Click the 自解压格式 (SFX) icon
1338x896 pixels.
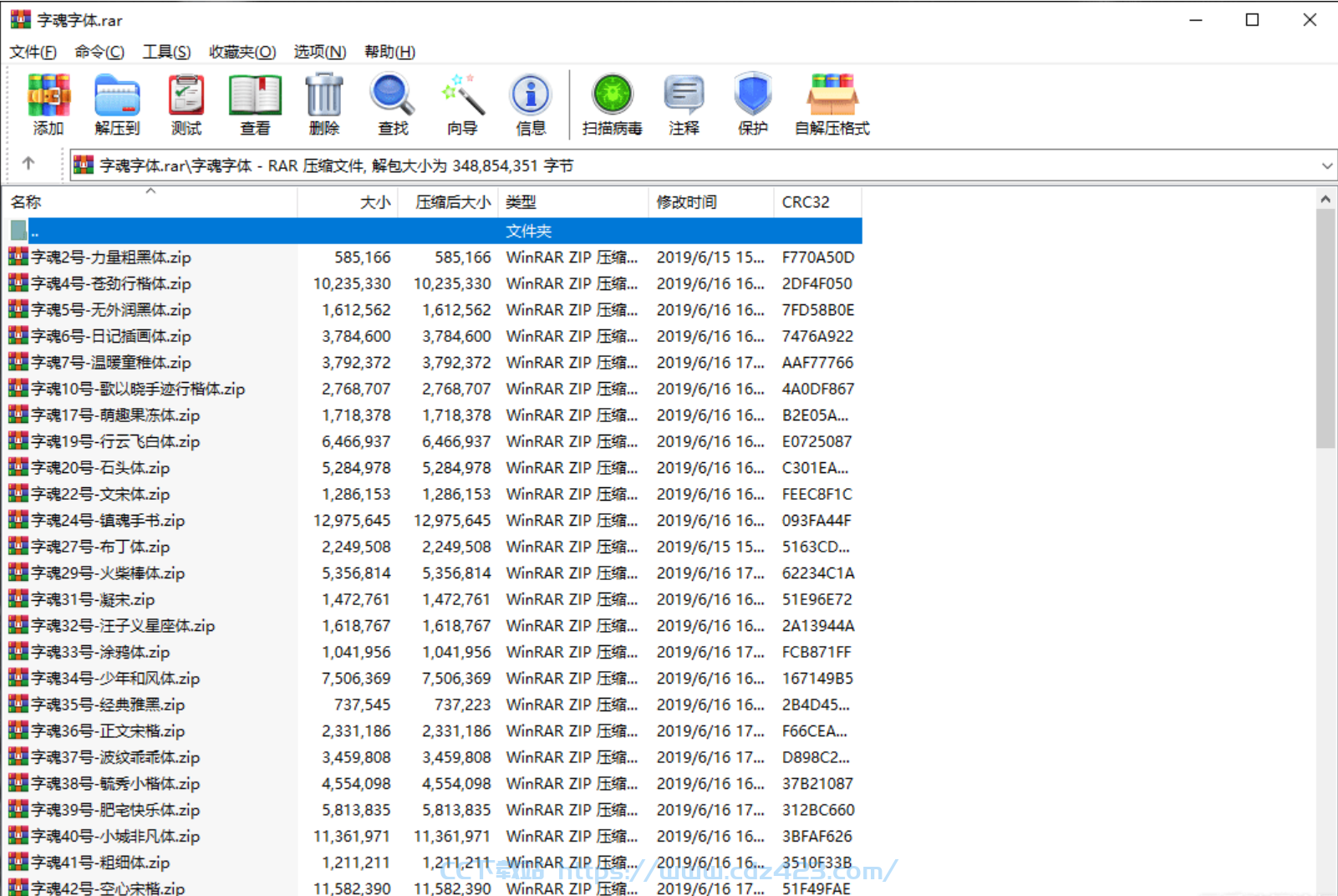(832, 104)
